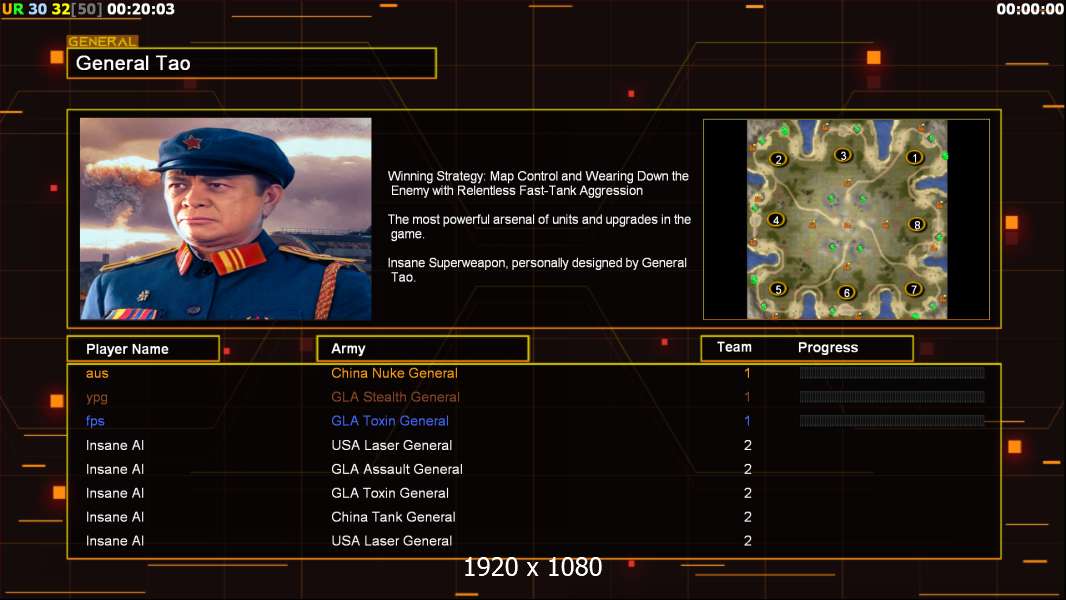Click the UR 30 32[50] status readout
Image resolution: width=1066 pixels, height=600 pixels.
(52, 9)
